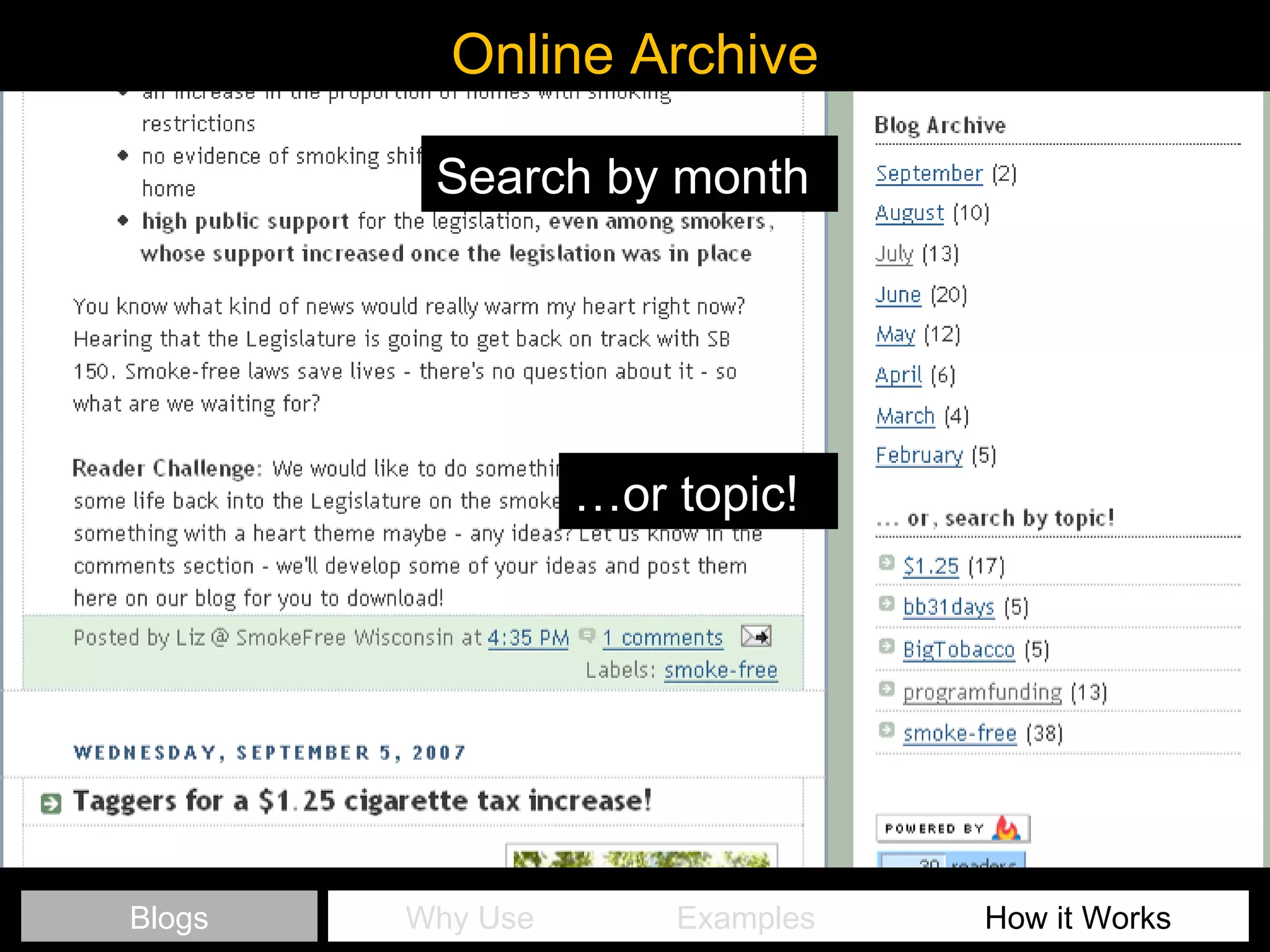Click arrow icon beside $1.25 topic

887,563
